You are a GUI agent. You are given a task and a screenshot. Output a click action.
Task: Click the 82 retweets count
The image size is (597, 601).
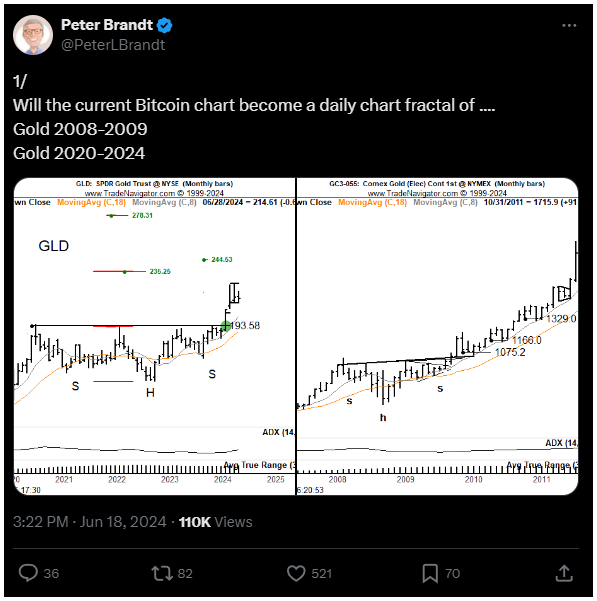(185, 574)
